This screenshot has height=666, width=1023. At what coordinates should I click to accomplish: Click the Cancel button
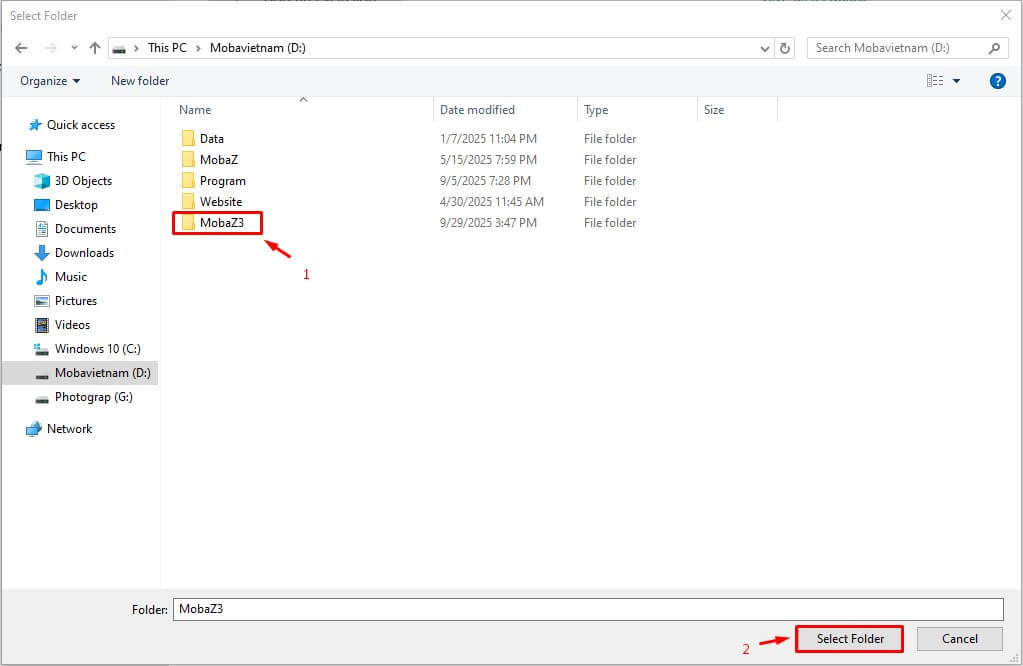click(x=959, y=639)
